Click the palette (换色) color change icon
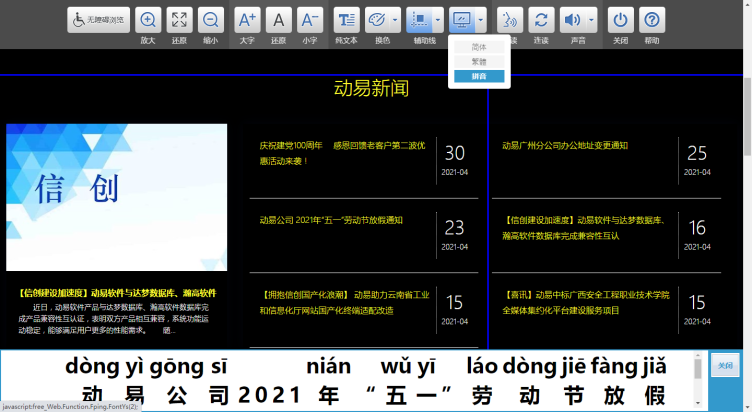The image size is (752, 412). pyautogui.click(x=378, y=19)
